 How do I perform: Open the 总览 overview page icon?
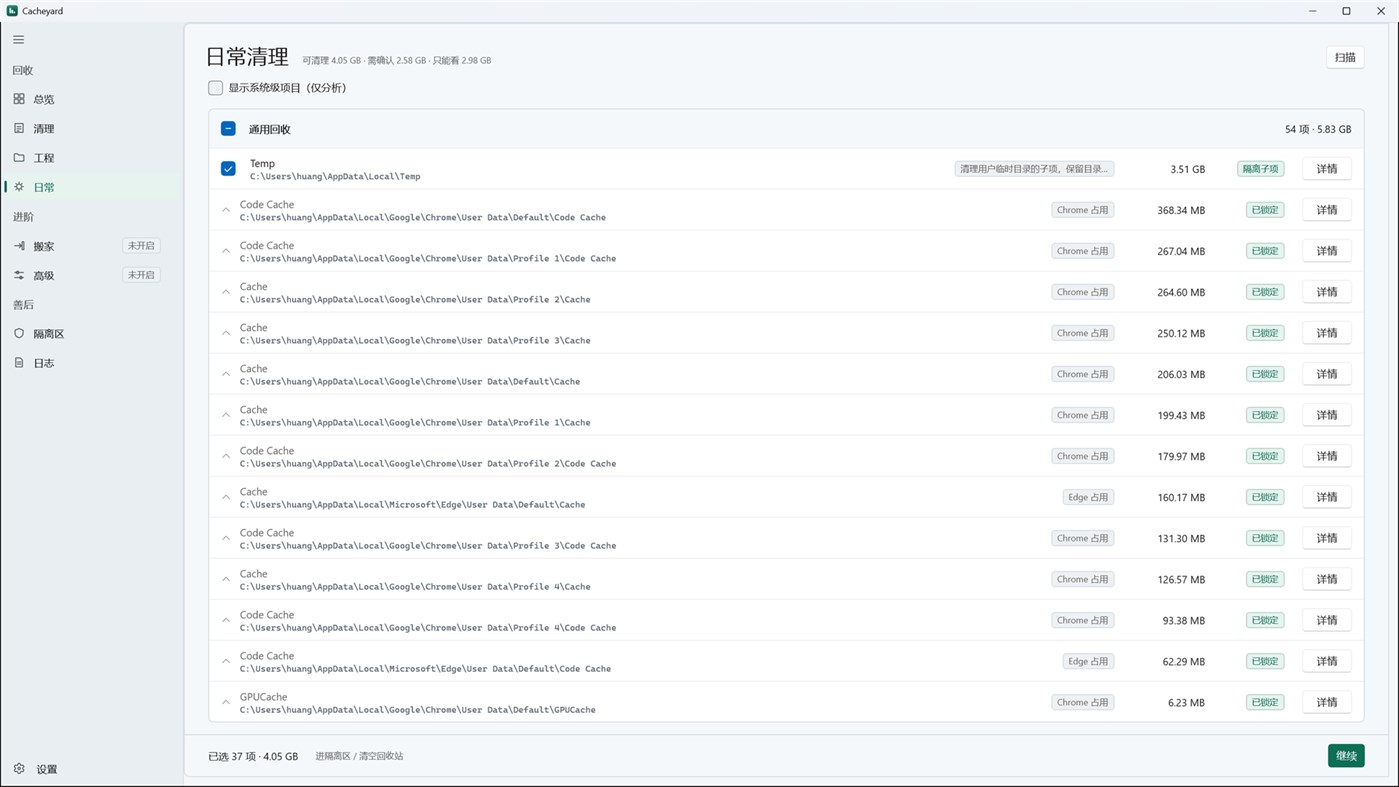point(19,99)
